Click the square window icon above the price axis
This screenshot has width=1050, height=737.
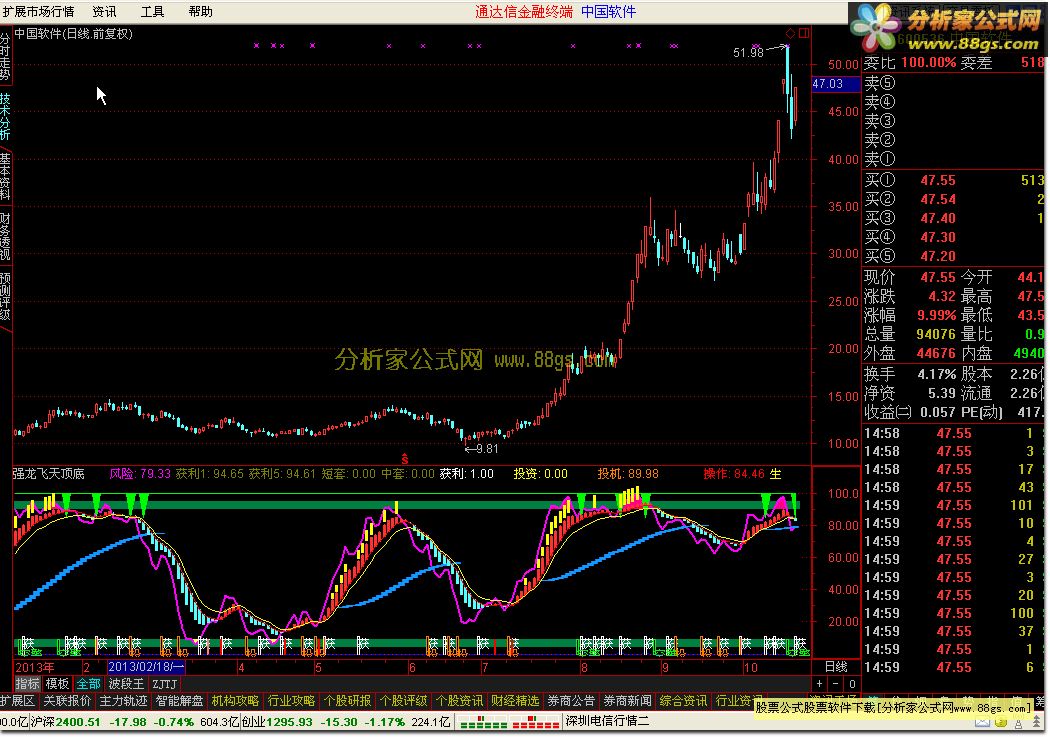[x=804, y=33]
